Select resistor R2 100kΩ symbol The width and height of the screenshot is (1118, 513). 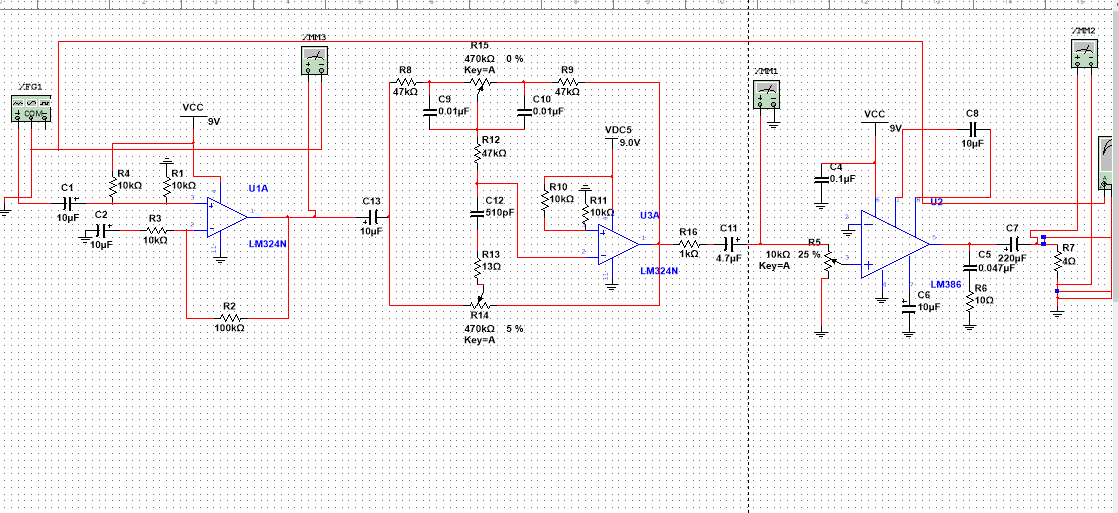point(230,318)
